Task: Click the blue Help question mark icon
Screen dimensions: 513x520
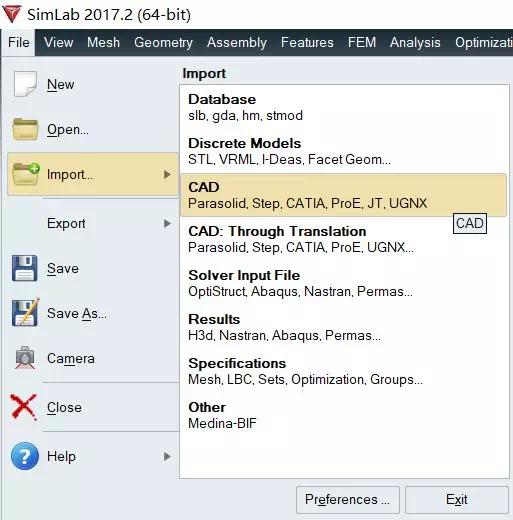Action: click(x=25, y=456)
